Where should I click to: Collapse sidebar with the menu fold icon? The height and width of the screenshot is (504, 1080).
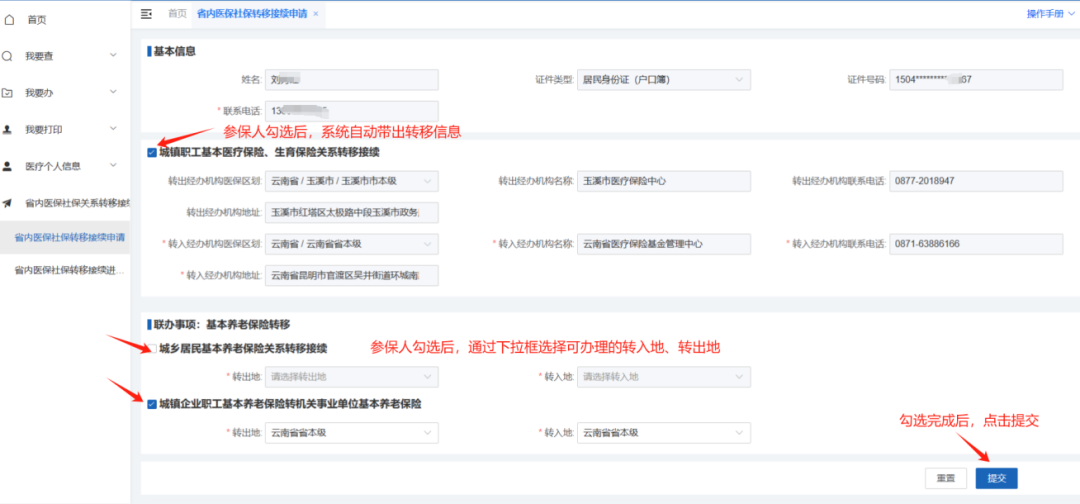click(x=146, y=14)
